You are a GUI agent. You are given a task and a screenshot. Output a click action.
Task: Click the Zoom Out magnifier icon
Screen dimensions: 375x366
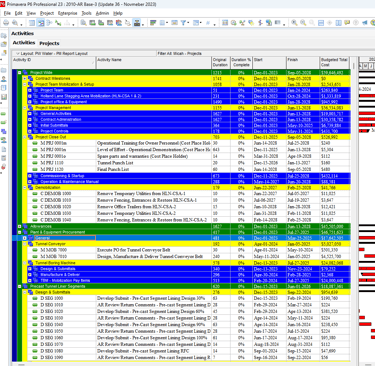[303, 23]
